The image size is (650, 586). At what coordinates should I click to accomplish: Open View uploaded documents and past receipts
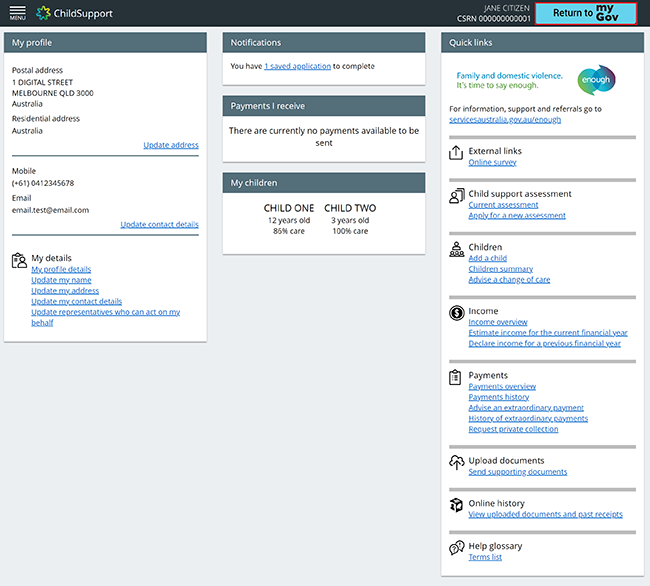546,514
